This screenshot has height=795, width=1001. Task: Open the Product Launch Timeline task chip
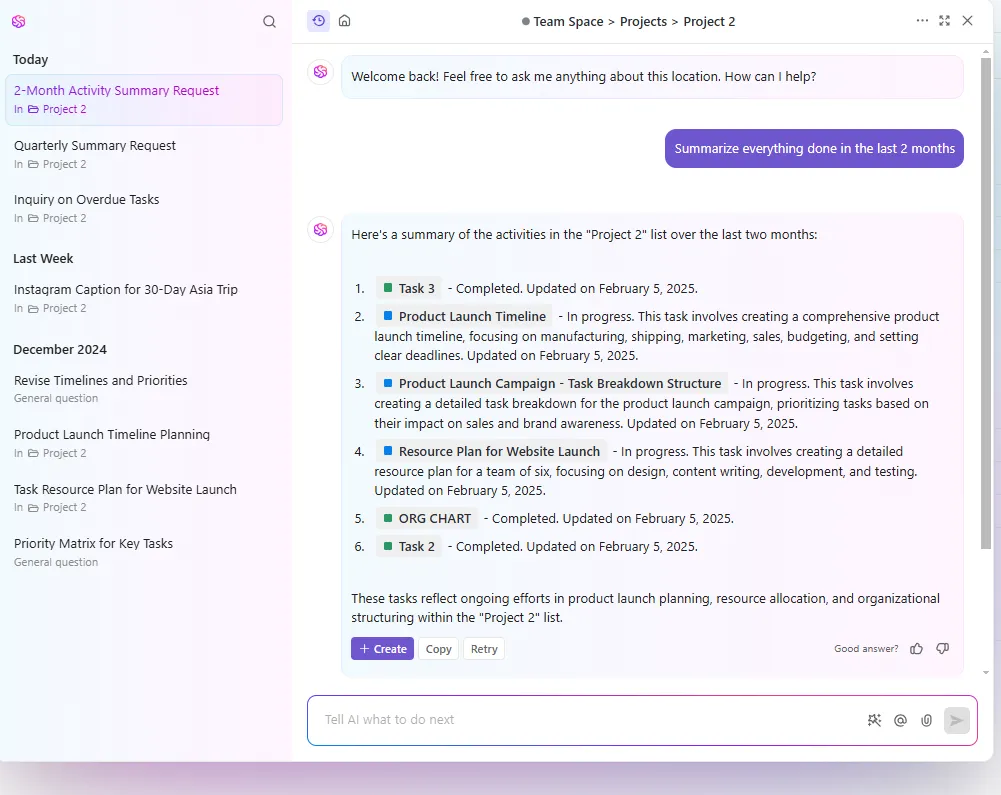(x=464, y=317)
